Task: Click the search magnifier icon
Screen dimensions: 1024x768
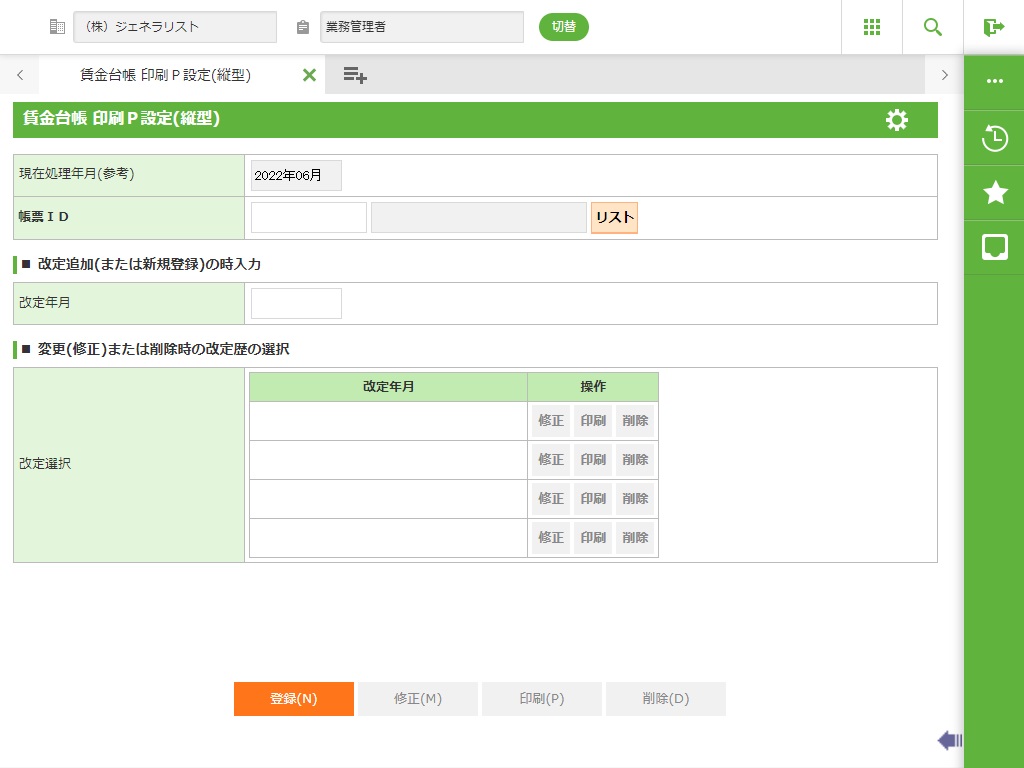Action: tap(933, 27)
